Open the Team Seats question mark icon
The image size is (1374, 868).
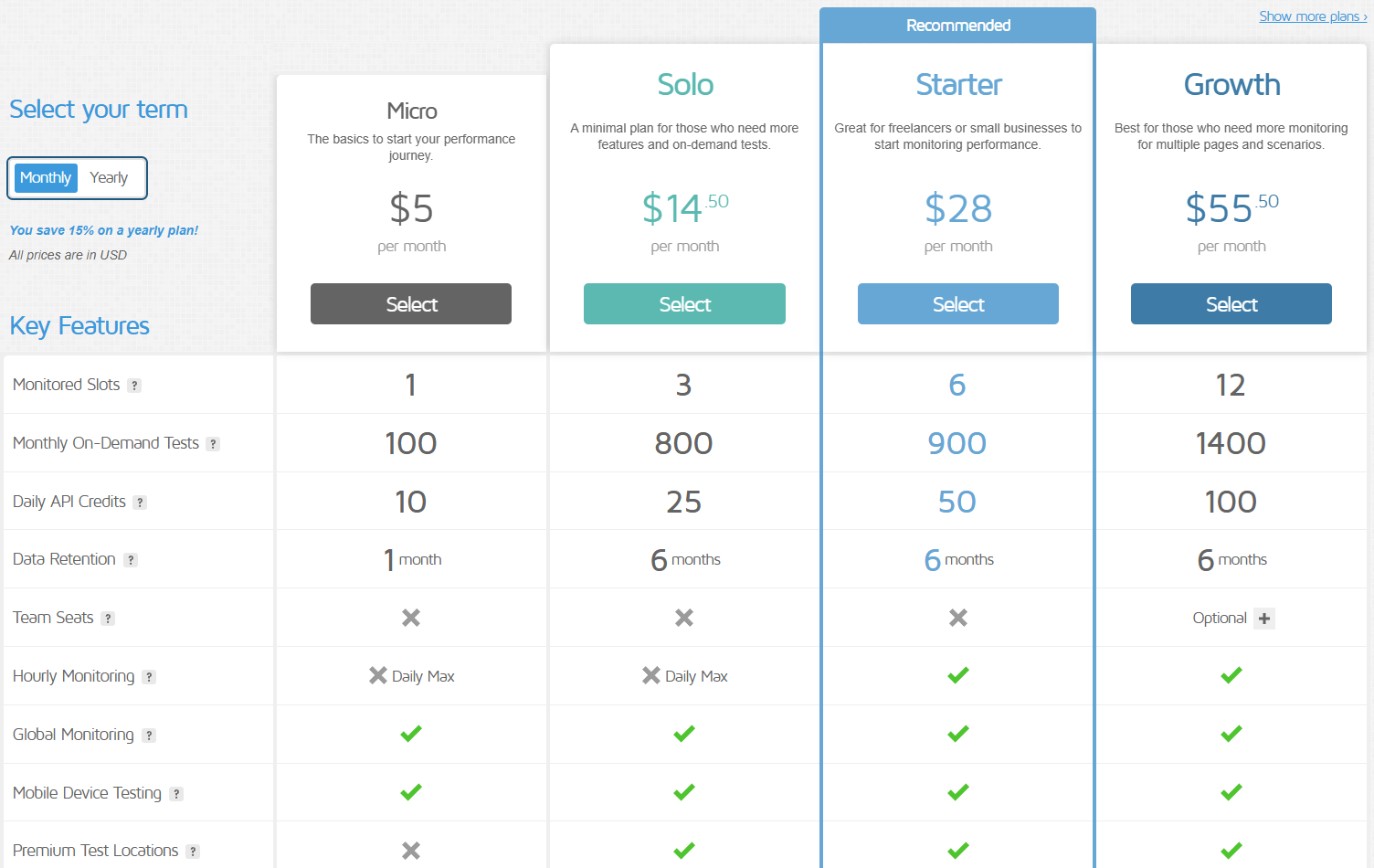tap(108, 619)
